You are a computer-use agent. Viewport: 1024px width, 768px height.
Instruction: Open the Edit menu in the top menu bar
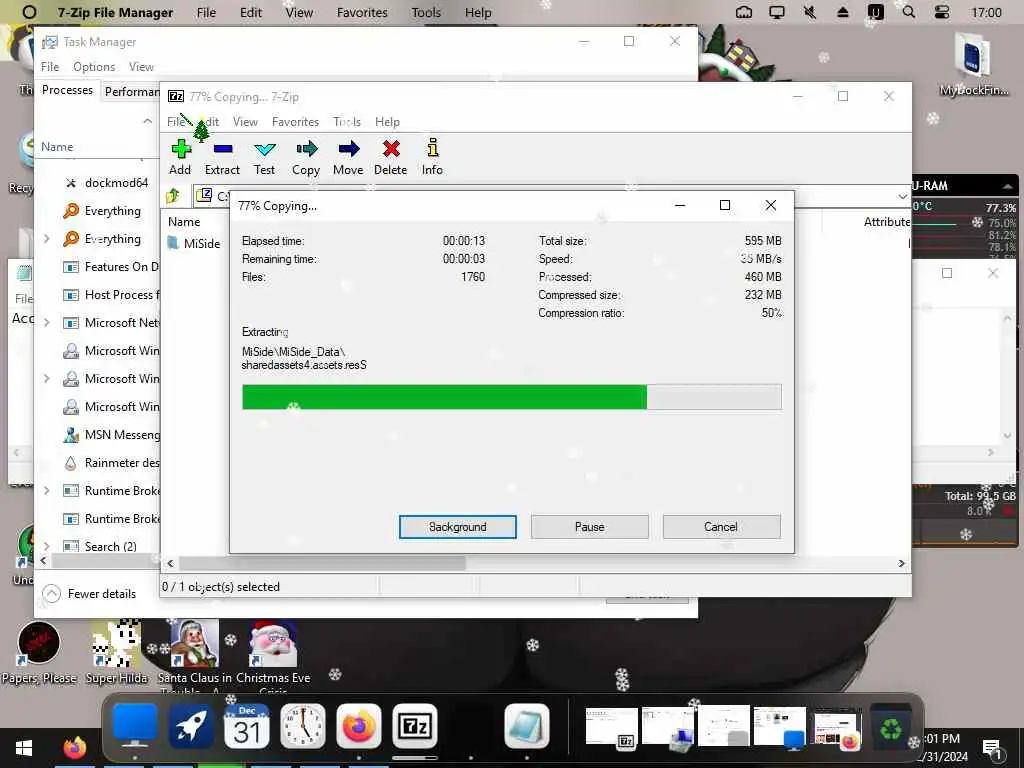[x=251, y=12]
